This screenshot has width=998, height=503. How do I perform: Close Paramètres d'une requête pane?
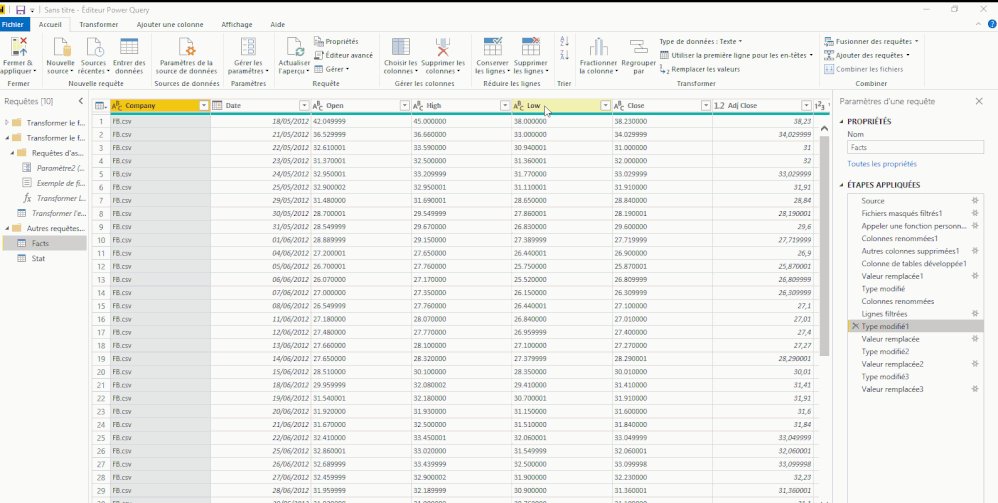[x=979, y=101]
